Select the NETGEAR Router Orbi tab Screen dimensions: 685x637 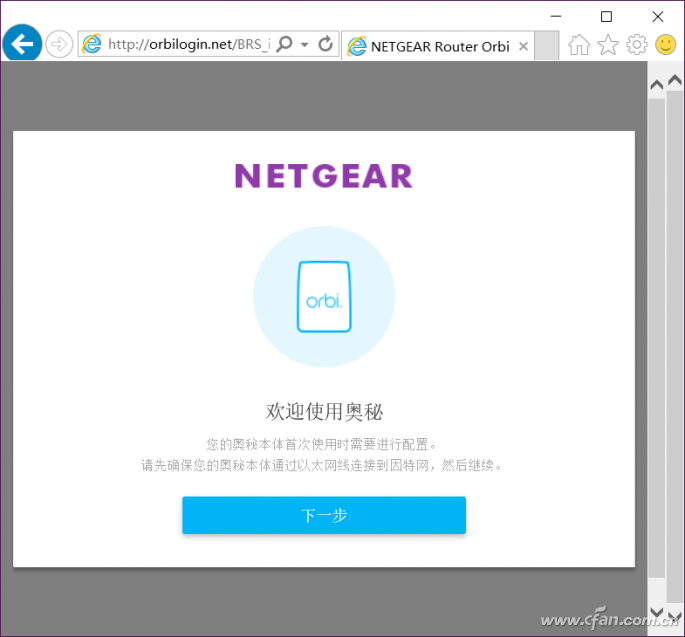click(437, 45)
